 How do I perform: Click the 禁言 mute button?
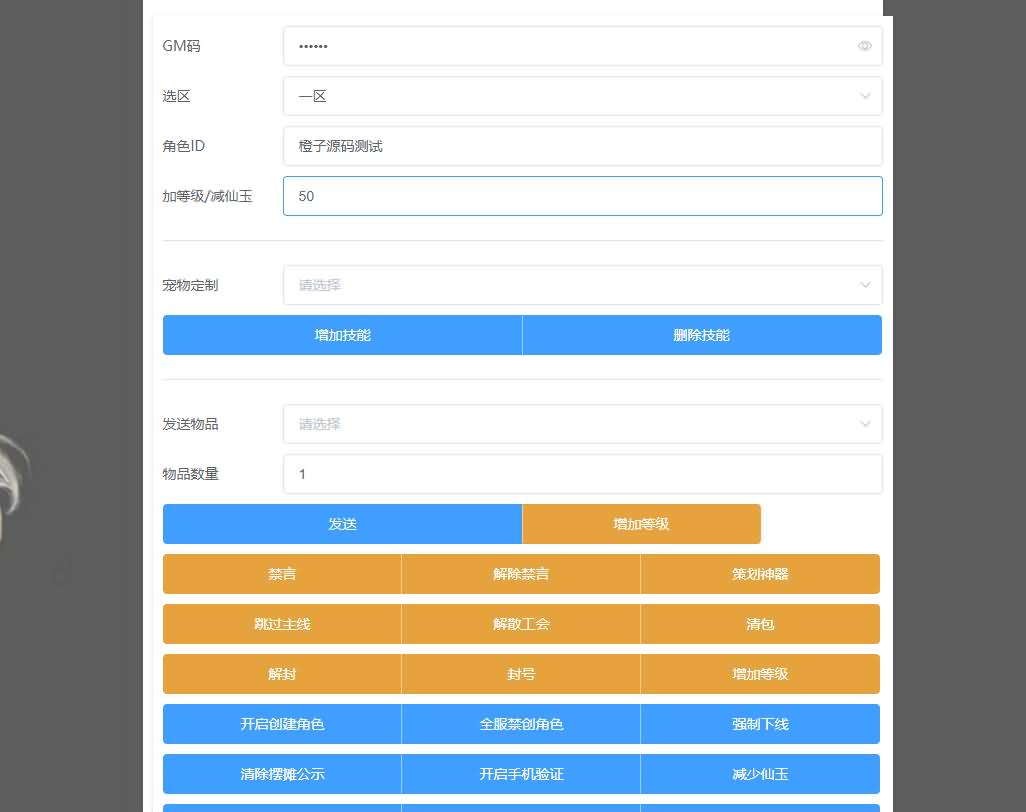pos(282,574)
